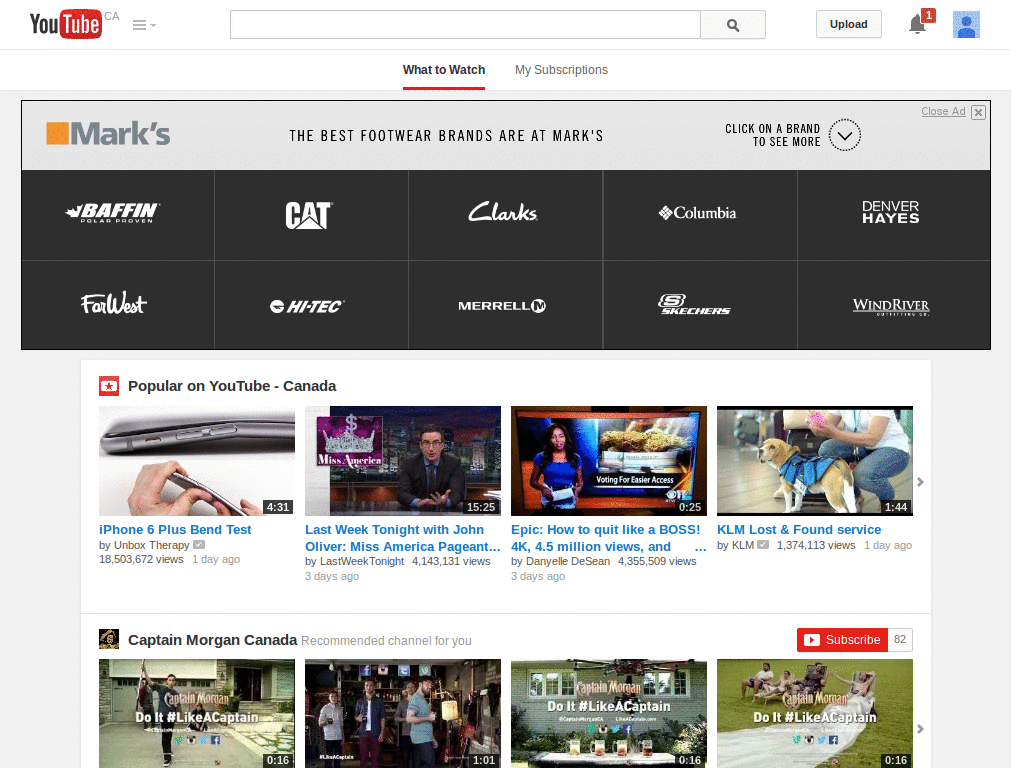This screenshot has height=768, width=1024.
Task: Click the 82 subscriber count
Action: tap(900, 640)
